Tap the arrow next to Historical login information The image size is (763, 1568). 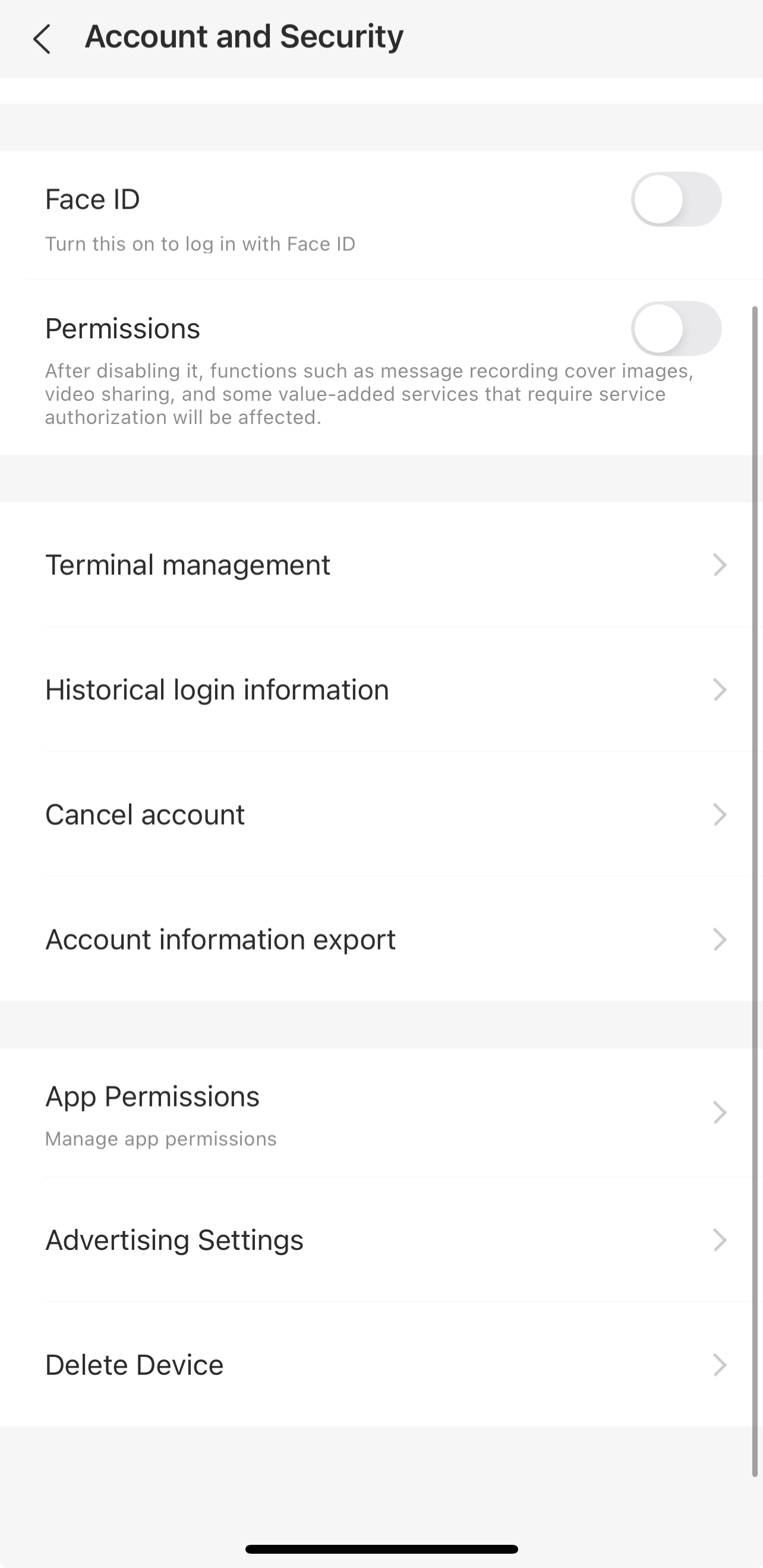click(x=719, y=690)
